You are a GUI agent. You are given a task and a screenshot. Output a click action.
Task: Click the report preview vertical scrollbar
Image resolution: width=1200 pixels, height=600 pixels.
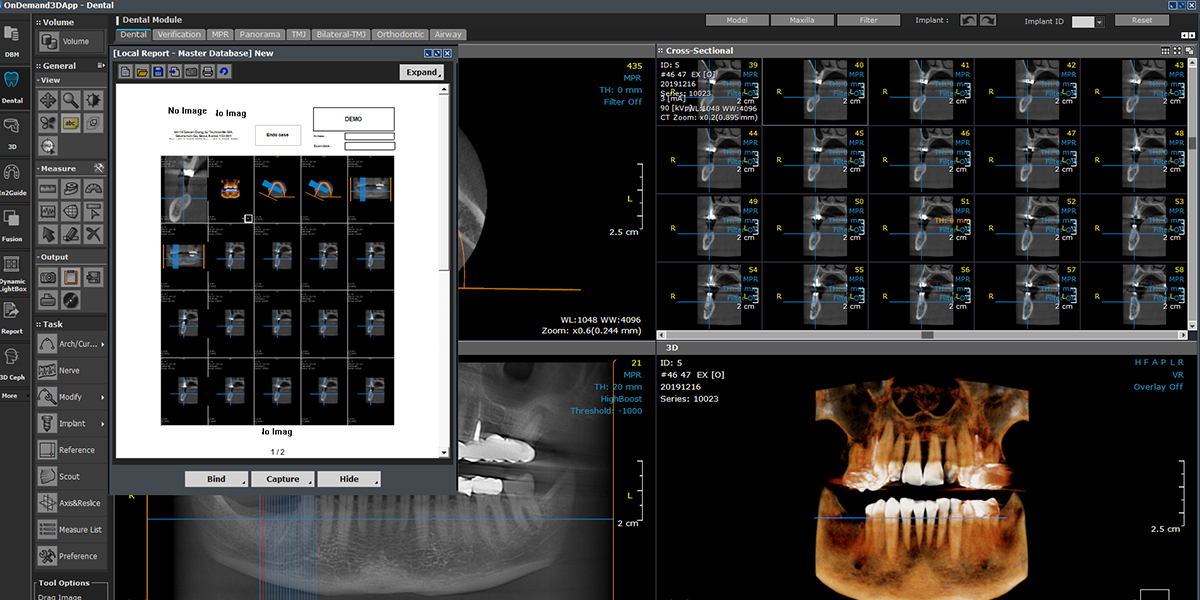[x=444, y=180]
